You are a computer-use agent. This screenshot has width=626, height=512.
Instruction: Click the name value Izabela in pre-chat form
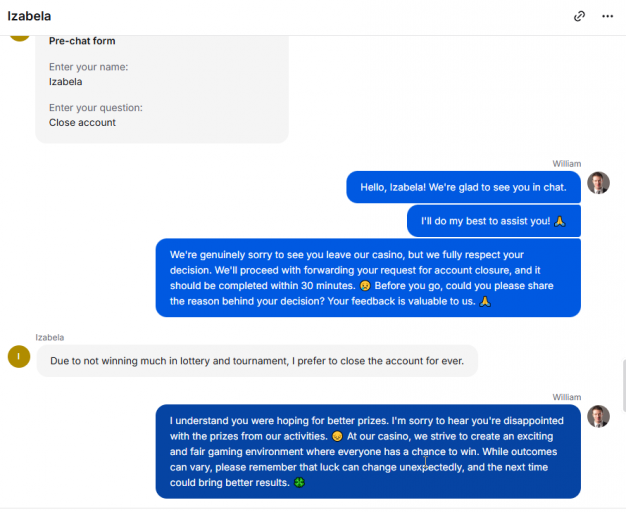click(x=65, y=82)
